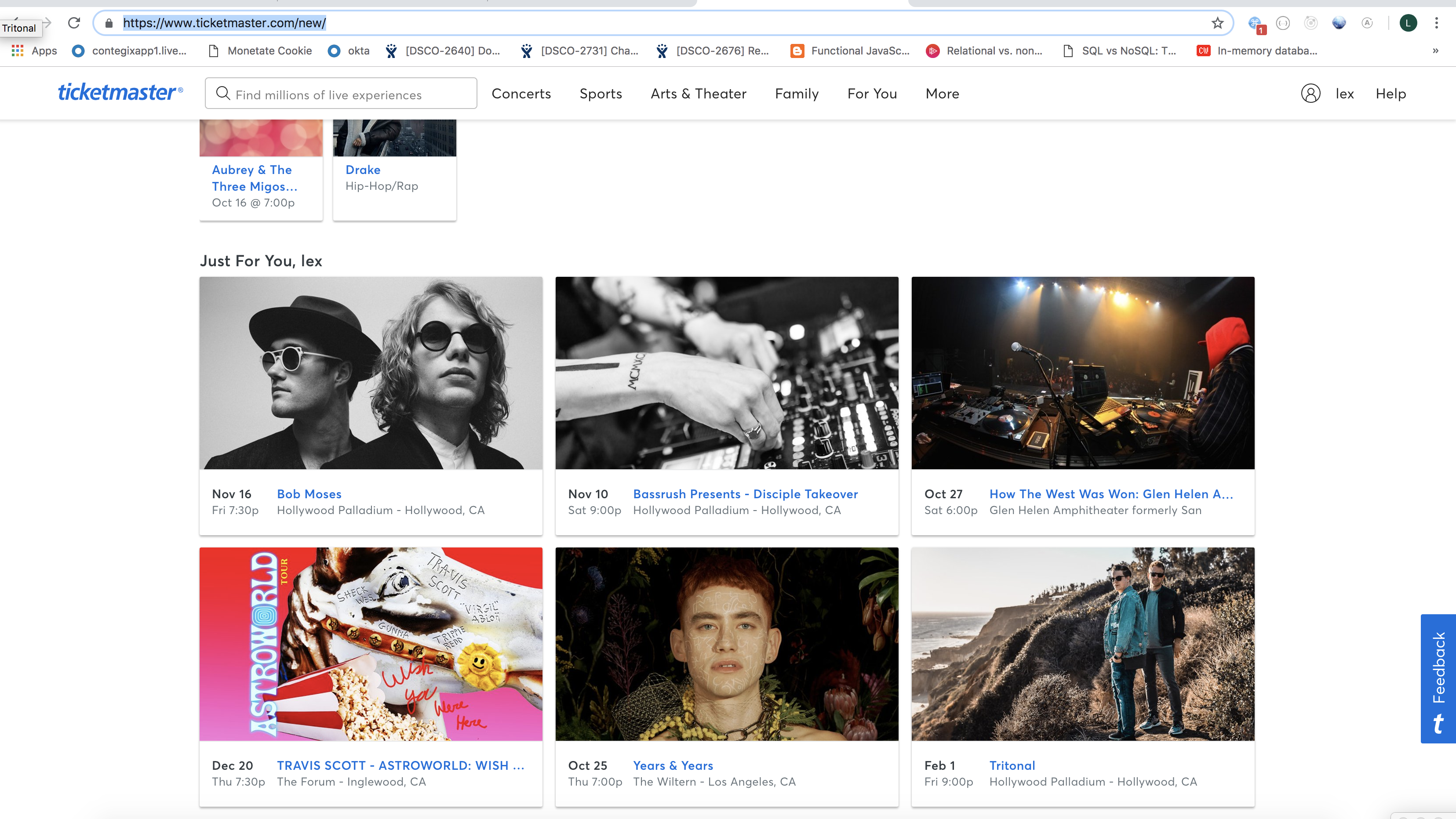Click the site lock padlock icon
This screenshot has width=1456, height=819.
[x=109, y=23]
